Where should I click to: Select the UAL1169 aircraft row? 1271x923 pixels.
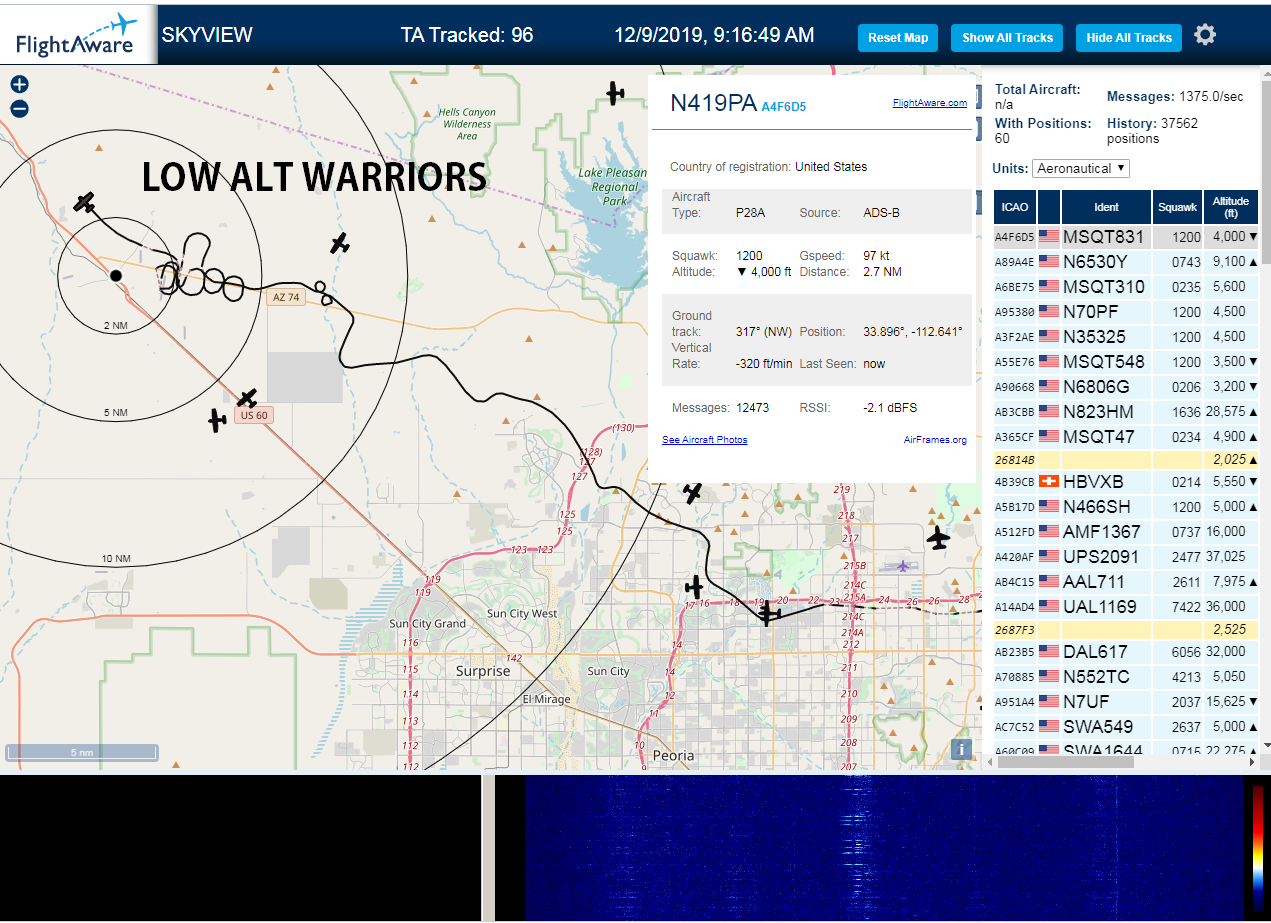tap(1126, 607)
